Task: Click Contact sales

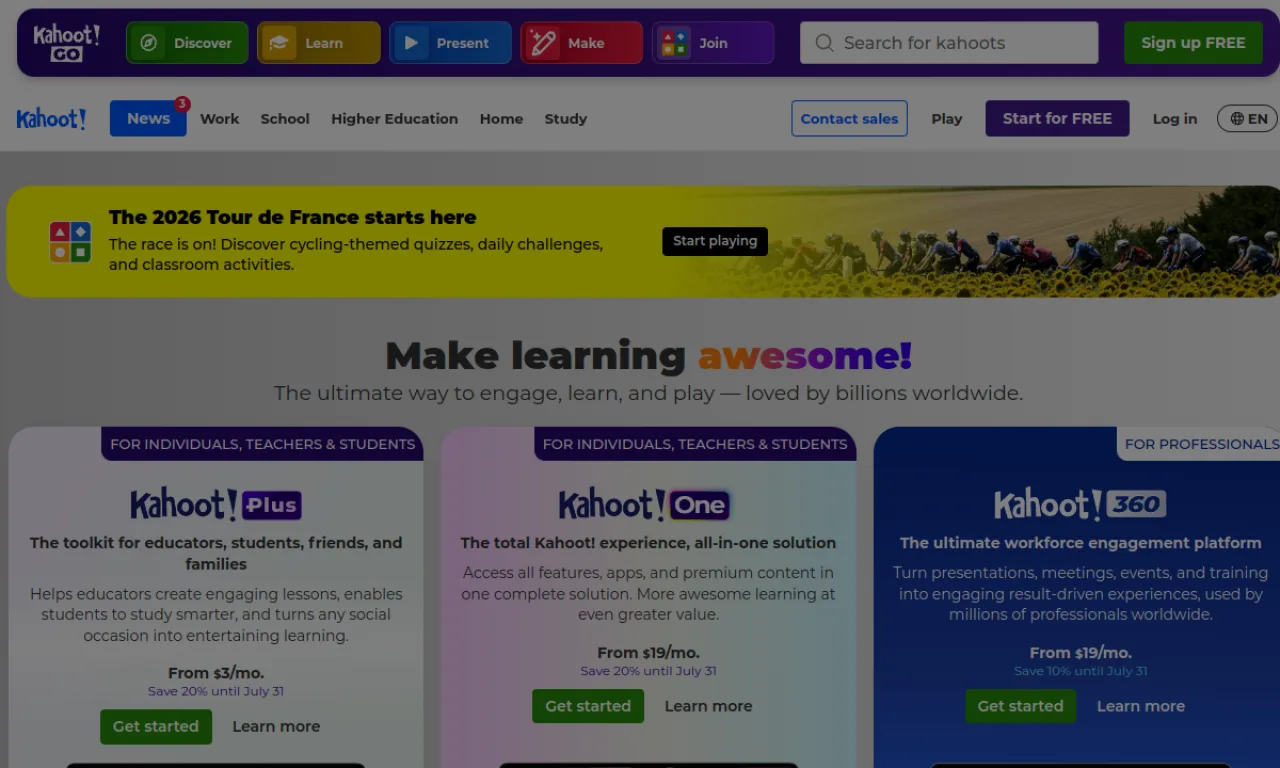Action: coord(849,118)
